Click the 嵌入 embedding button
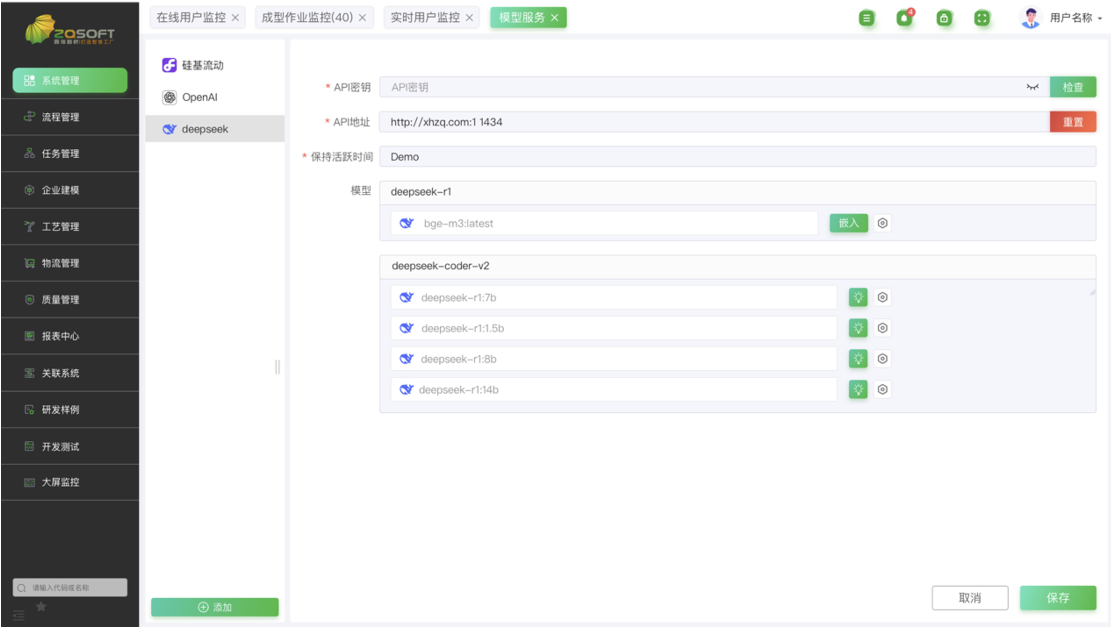Image resolution: width=1111 pixels, height=629 pixels. point(849,223)
